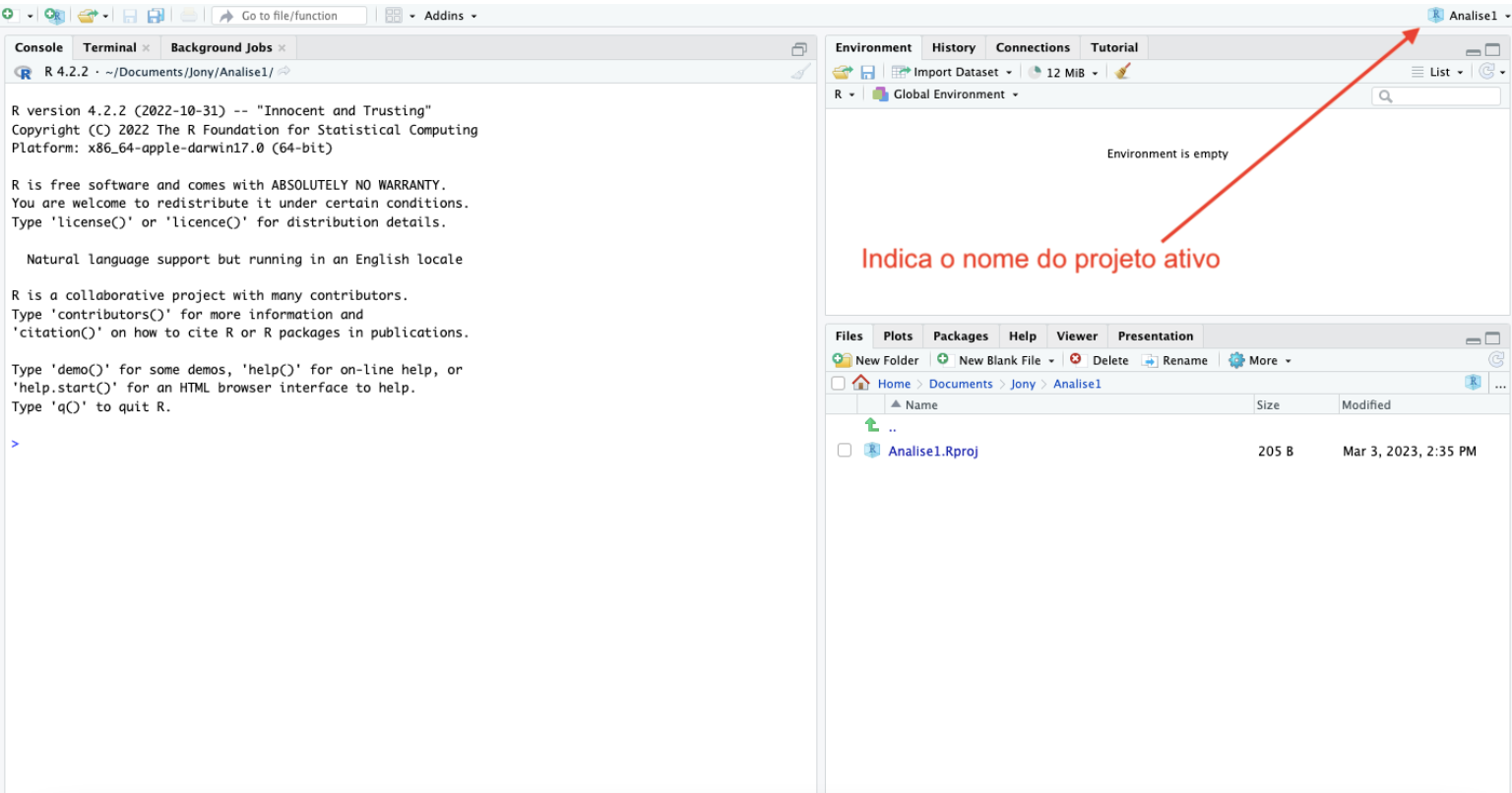Clear the console with the broom icon
1512x793 pixels.
(x=801, y=72)
